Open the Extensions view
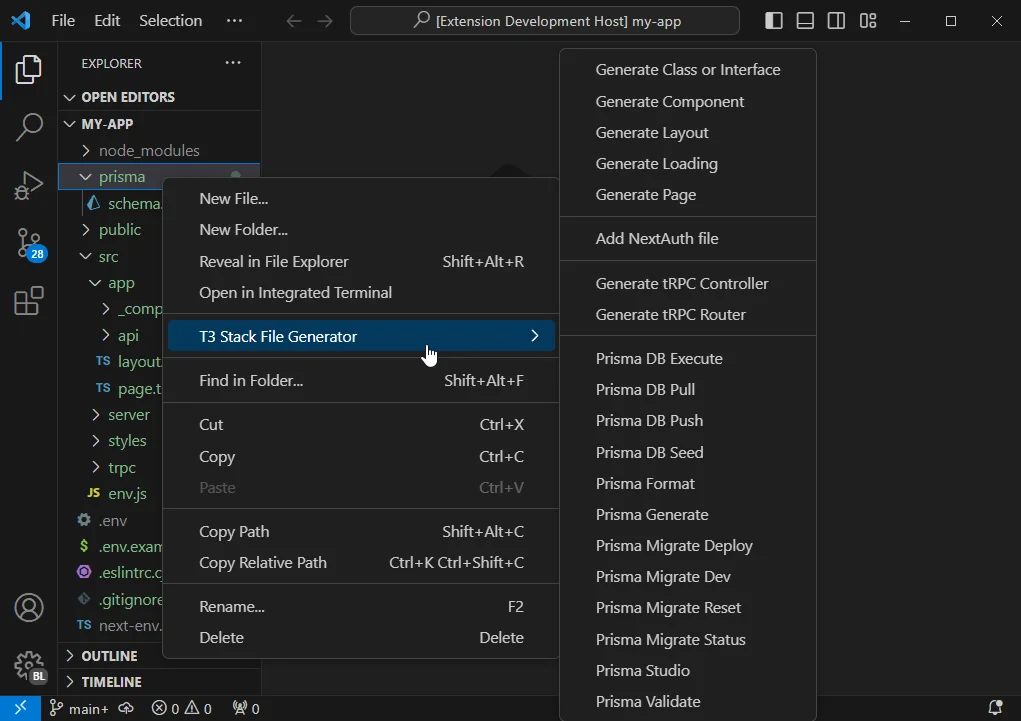 click(x=29, y=302)
